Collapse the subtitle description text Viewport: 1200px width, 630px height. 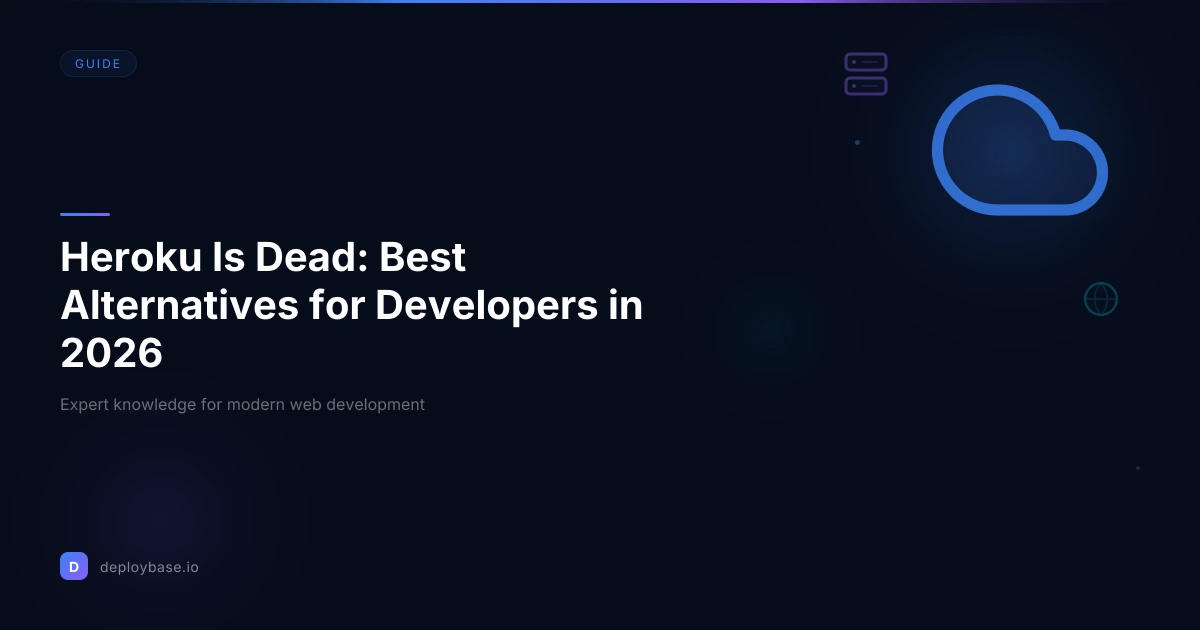242,405
